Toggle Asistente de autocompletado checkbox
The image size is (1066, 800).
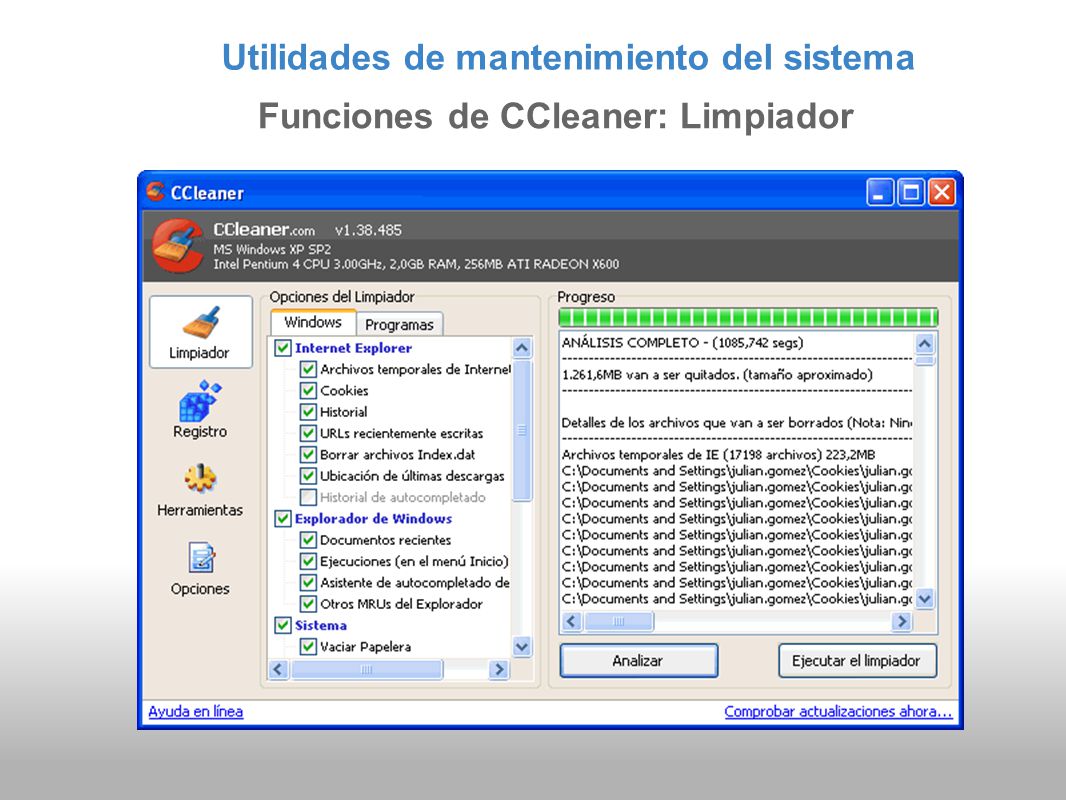click(308, 582)
